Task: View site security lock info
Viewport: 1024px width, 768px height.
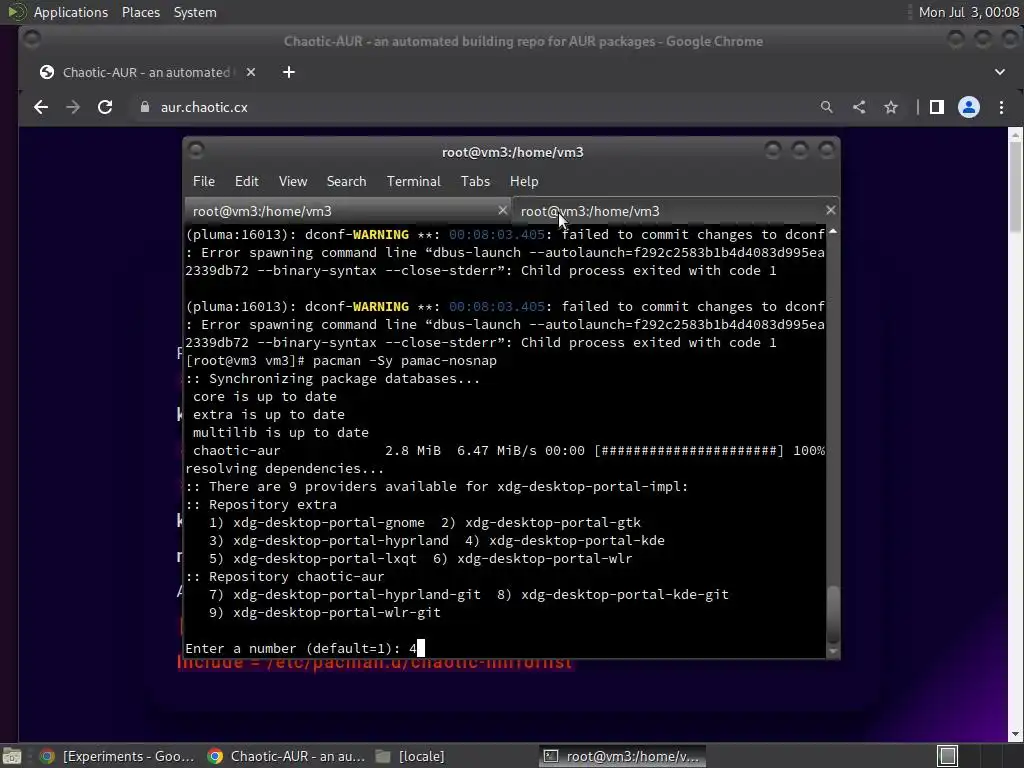Action: click(x=145, y=107)
